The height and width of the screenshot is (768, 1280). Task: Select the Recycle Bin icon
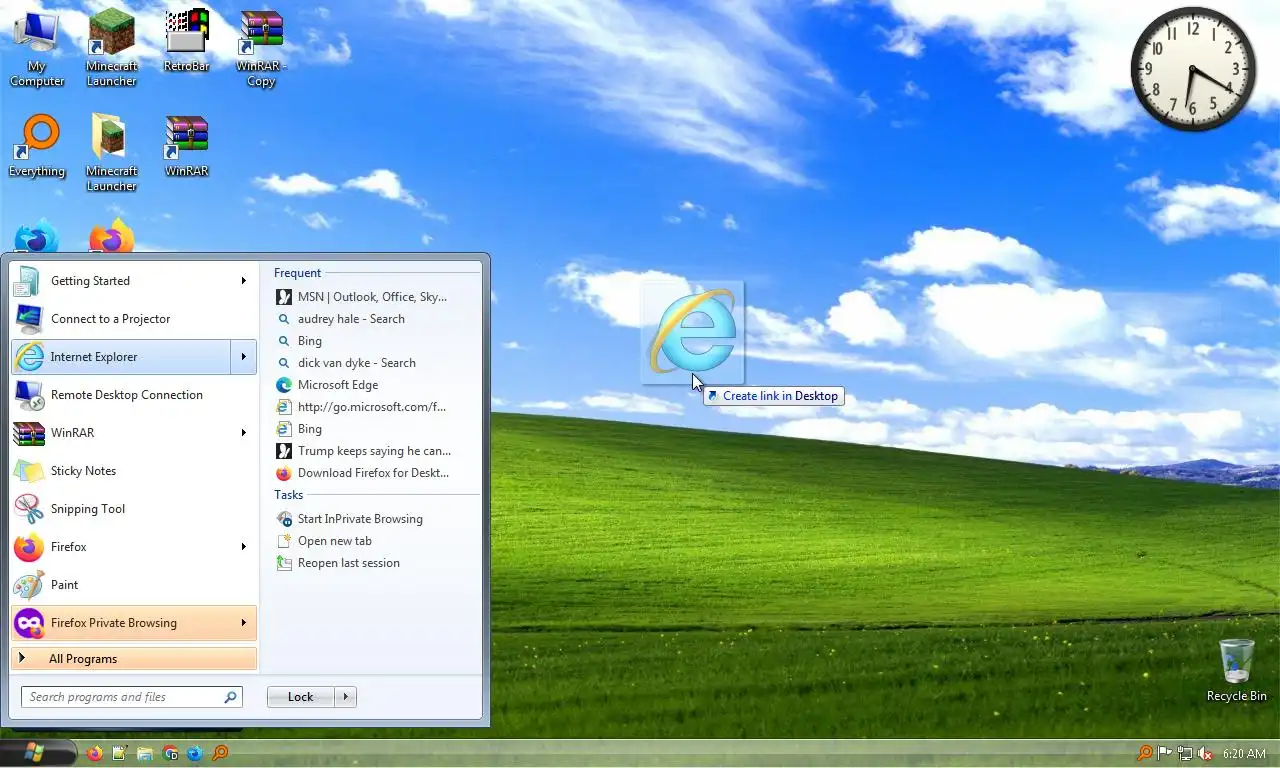coord(1237,670)
